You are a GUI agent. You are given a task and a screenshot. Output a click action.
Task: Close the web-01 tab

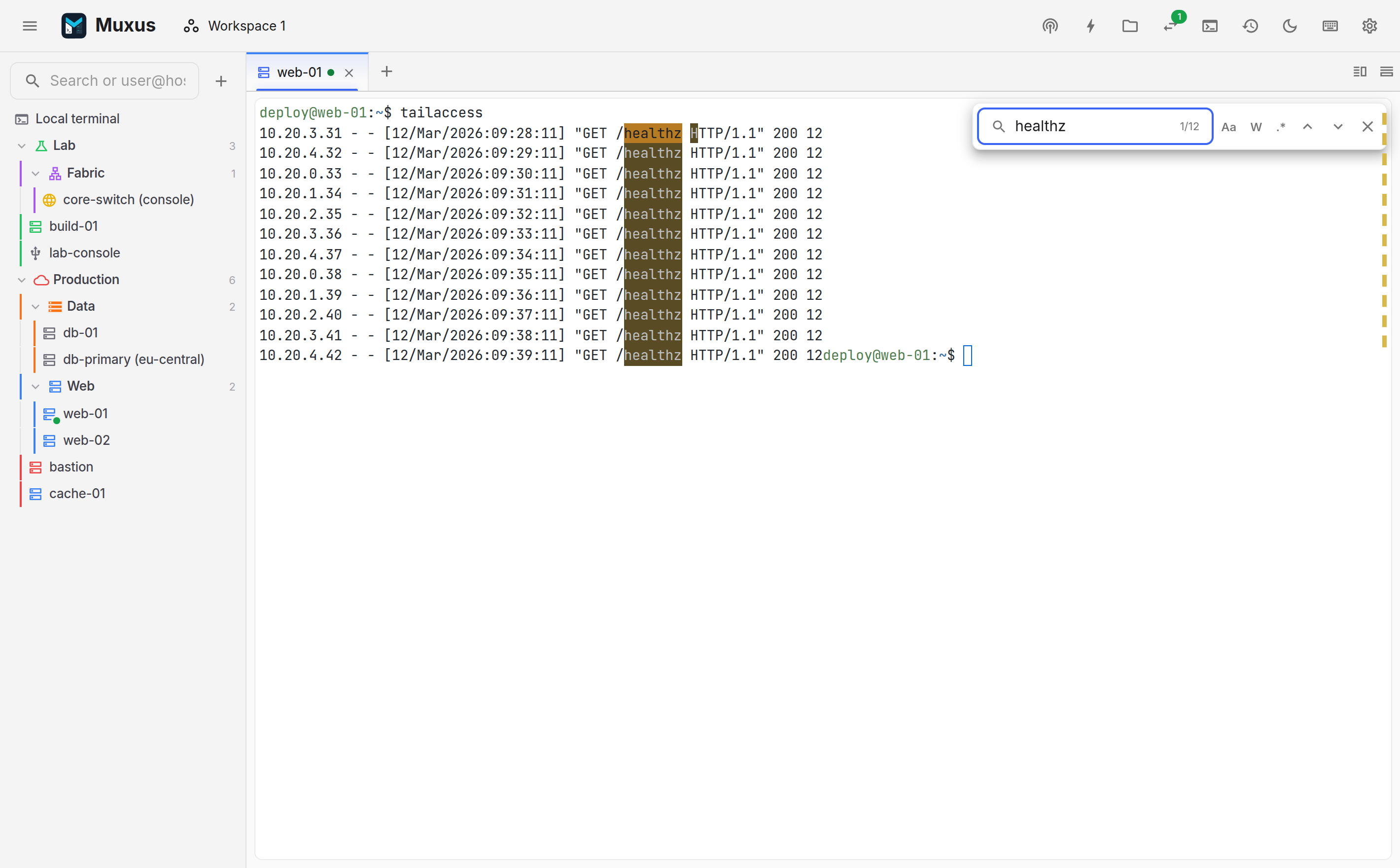[349, 73]
